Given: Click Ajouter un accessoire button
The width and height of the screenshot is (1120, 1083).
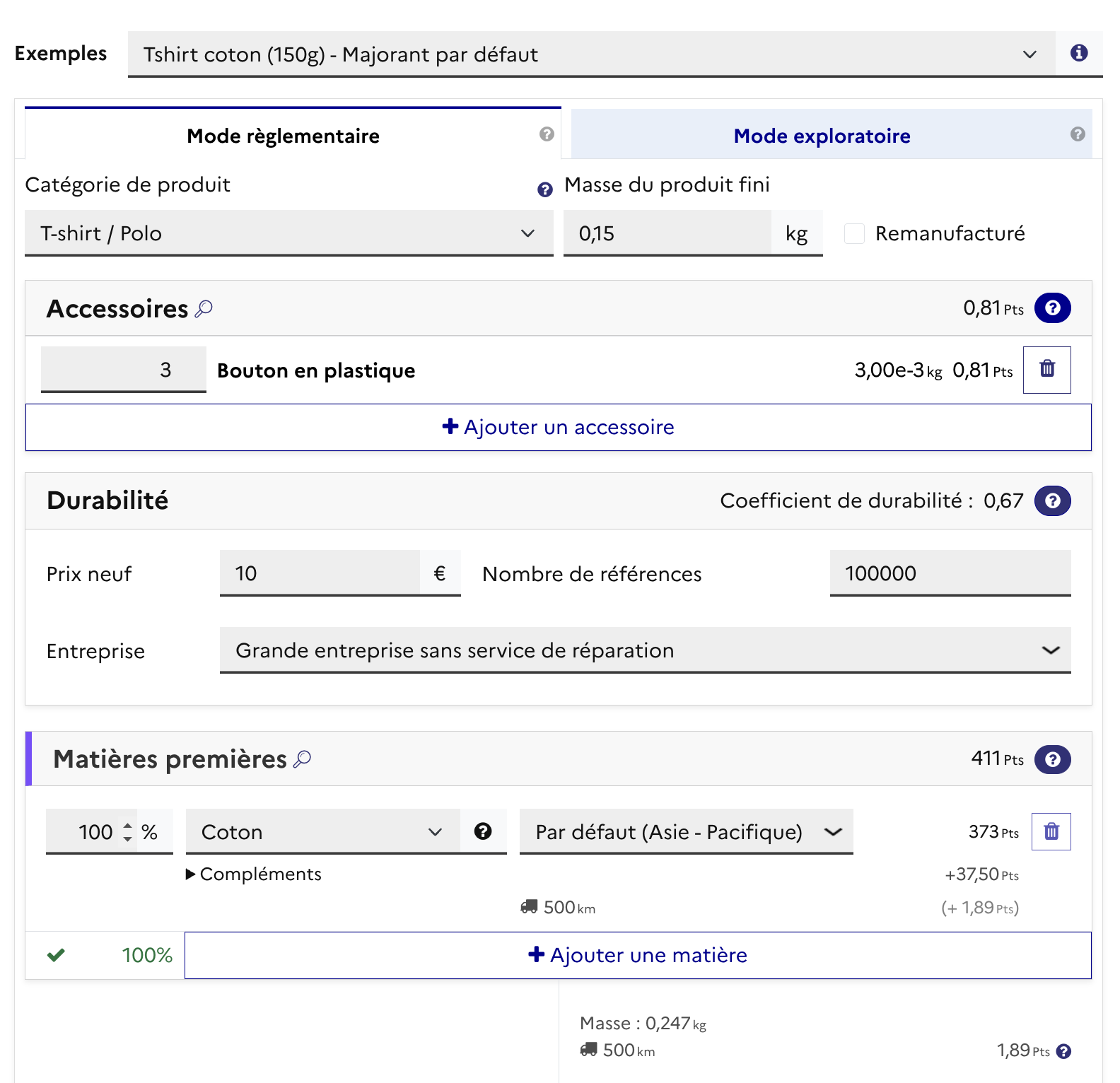Looking at the screenshot, I should 559,427.
